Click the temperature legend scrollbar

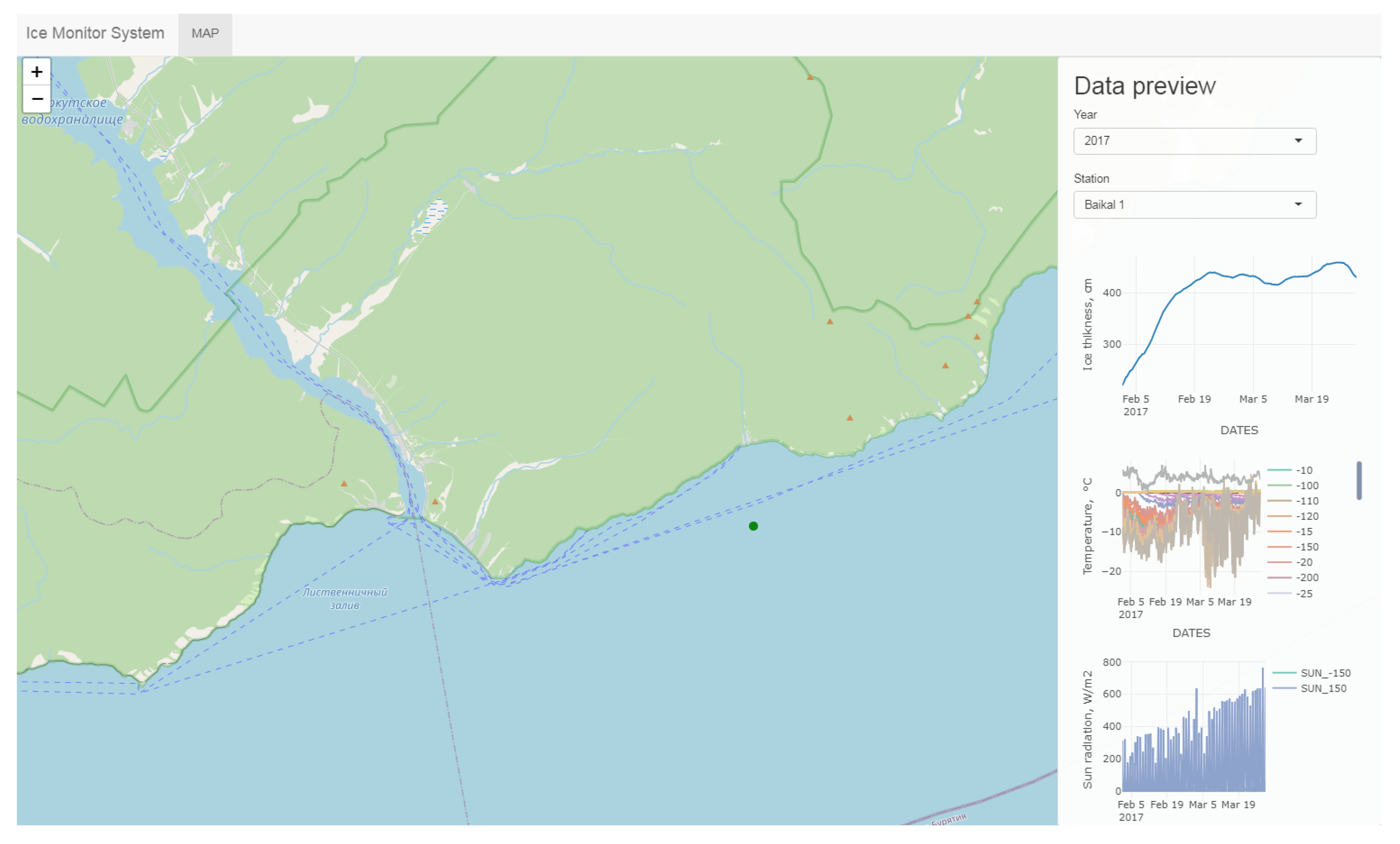click(x=1359, y=480)
